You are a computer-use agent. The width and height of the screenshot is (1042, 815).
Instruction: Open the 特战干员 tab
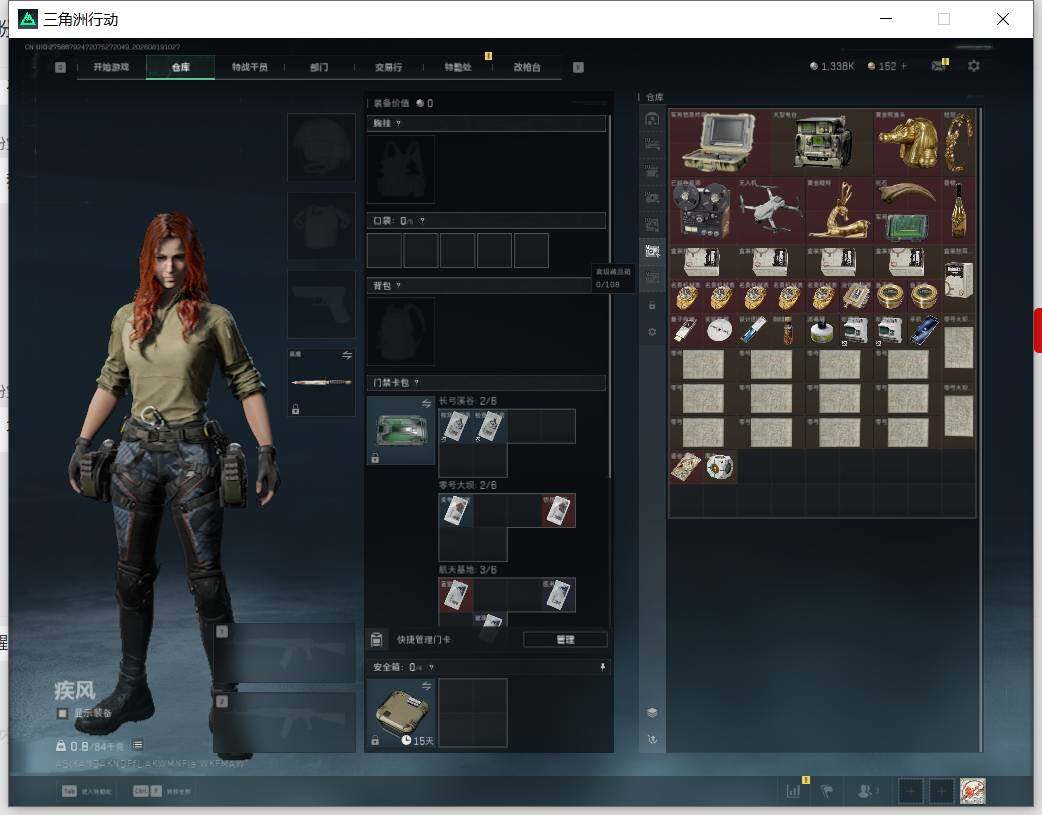click(250, 67)
